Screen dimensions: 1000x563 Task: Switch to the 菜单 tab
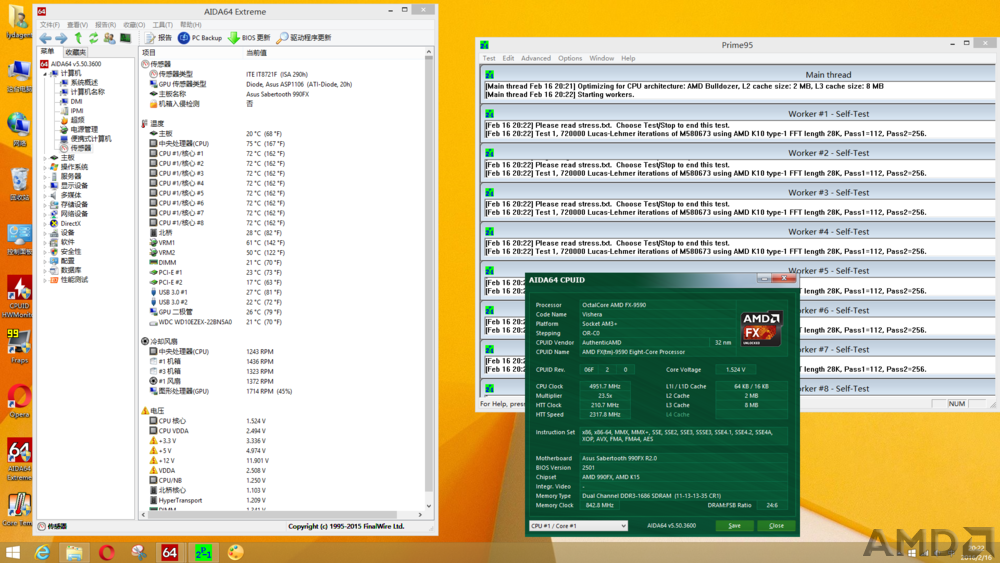point(48,52)
